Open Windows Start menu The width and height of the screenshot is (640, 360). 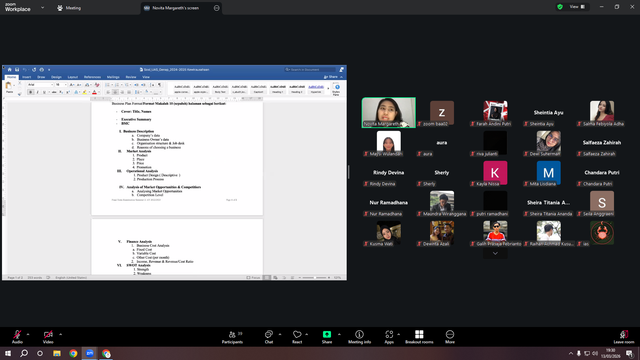(8, 353)
